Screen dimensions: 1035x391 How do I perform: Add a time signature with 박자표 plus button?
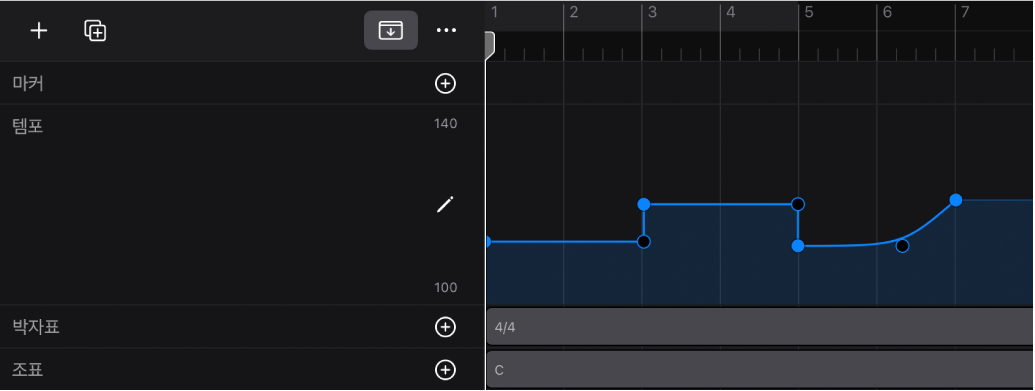pyautogui.click(x=446, y=326)
